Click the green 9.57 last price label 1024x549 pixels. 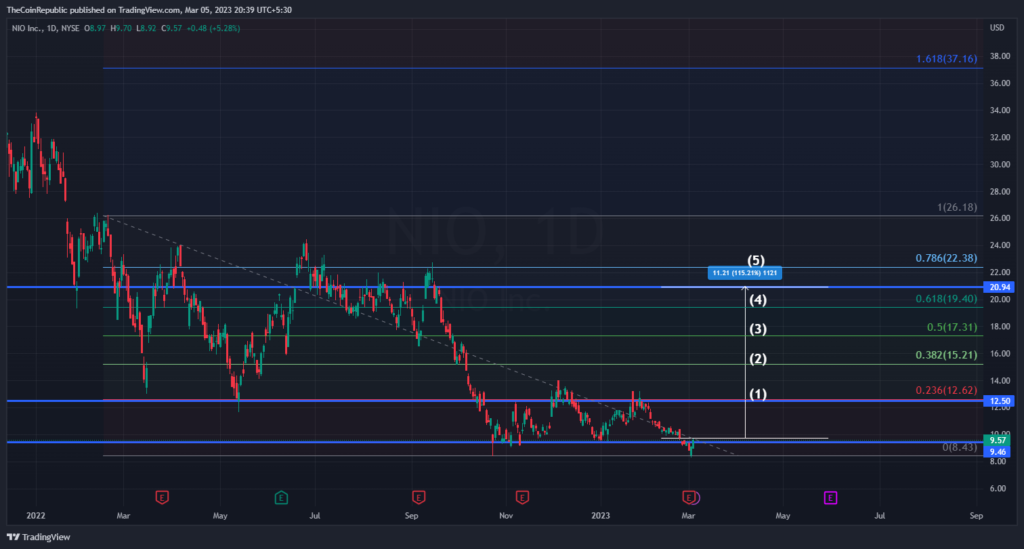(998, 441)
